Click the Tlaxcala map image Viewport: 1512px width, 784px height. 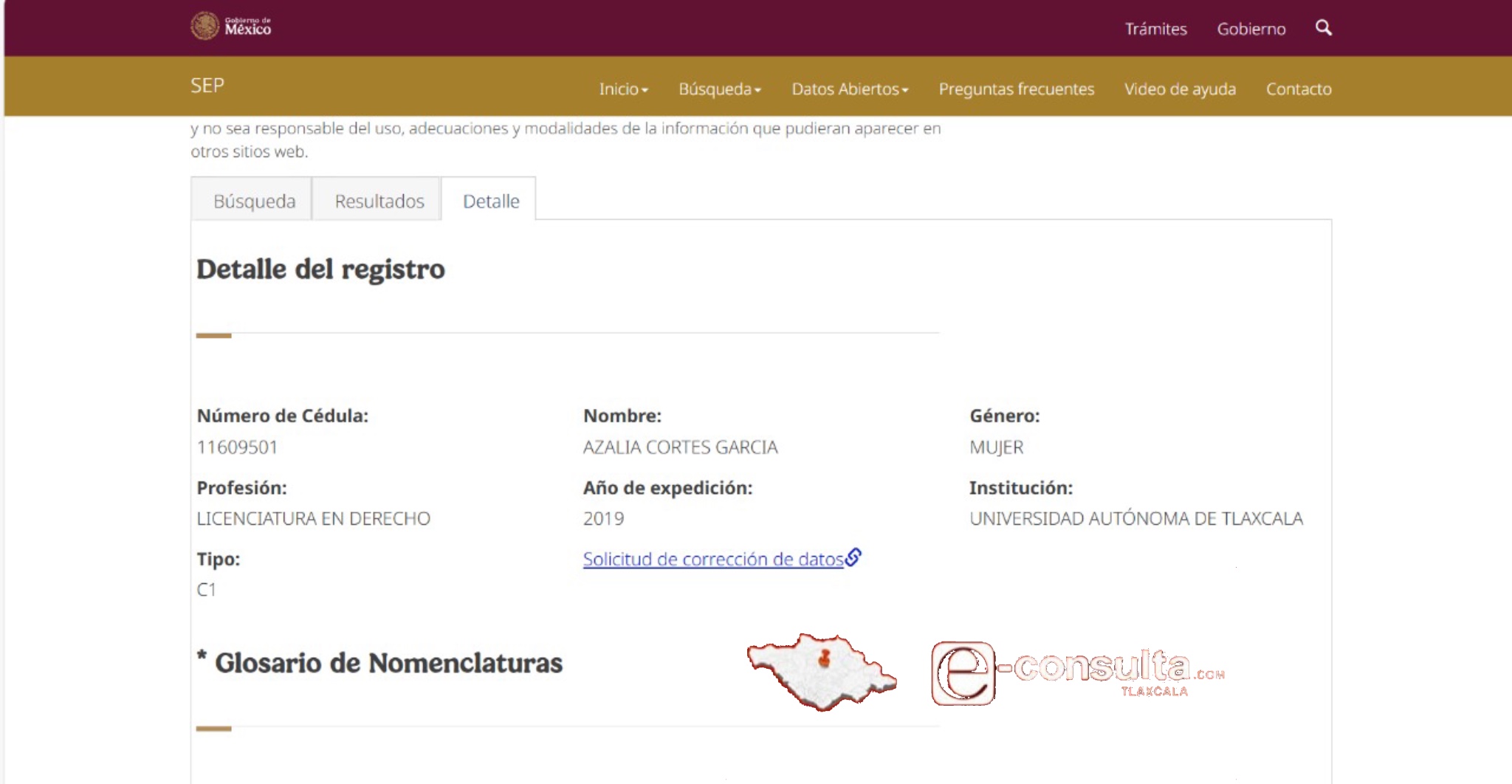click(x=821, y=671)
